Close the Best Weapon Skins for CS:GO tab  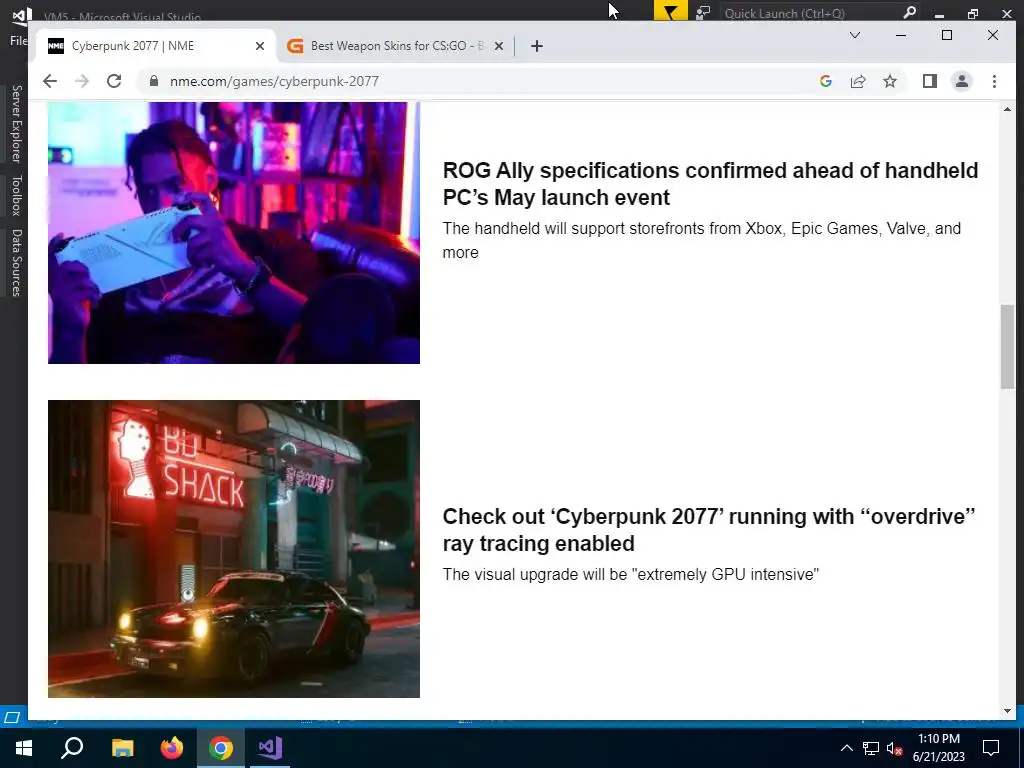pos(499,46)
